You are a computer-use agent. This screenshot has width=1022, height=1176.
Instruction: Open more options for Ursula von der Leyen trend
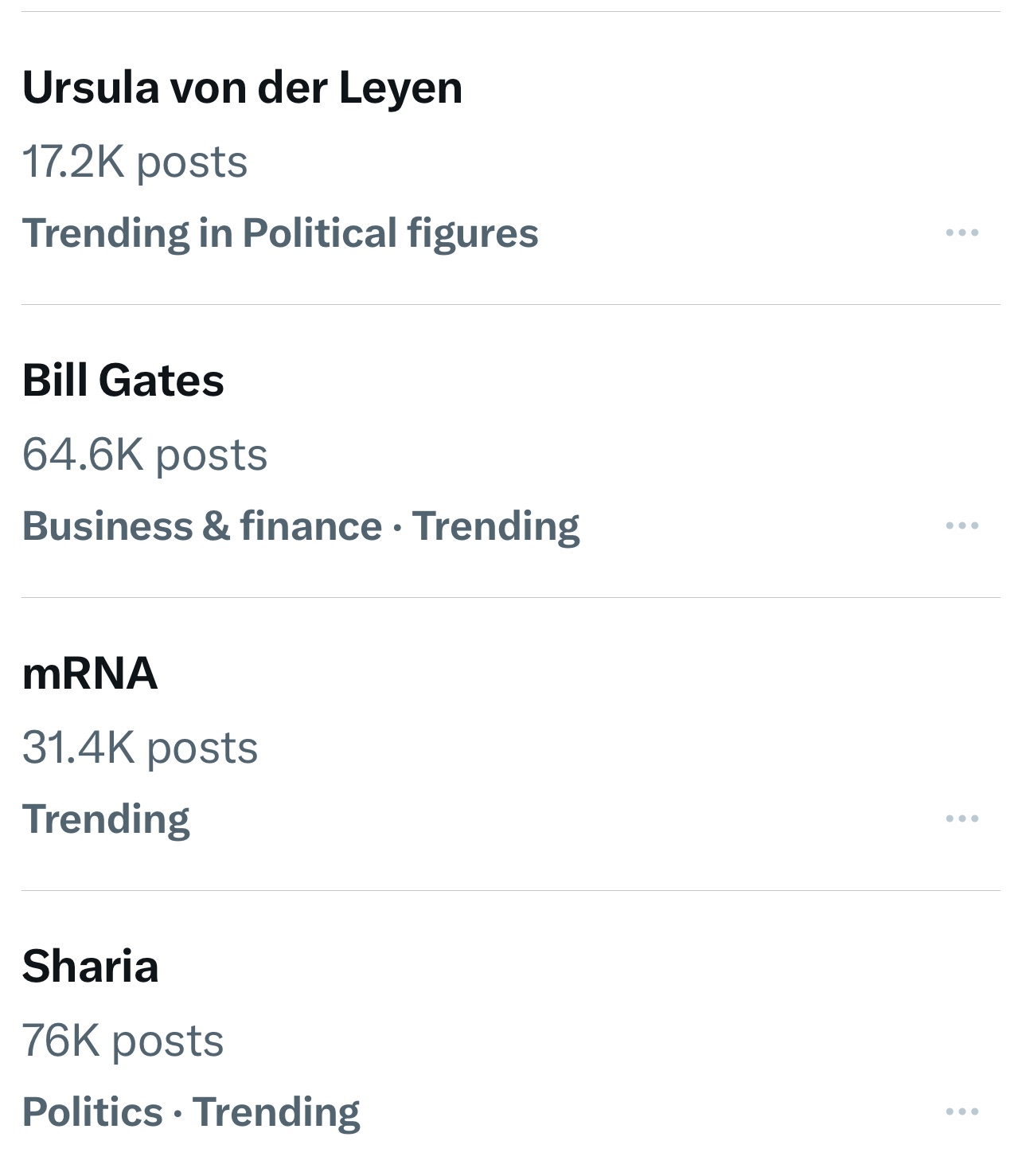(962, 233)
